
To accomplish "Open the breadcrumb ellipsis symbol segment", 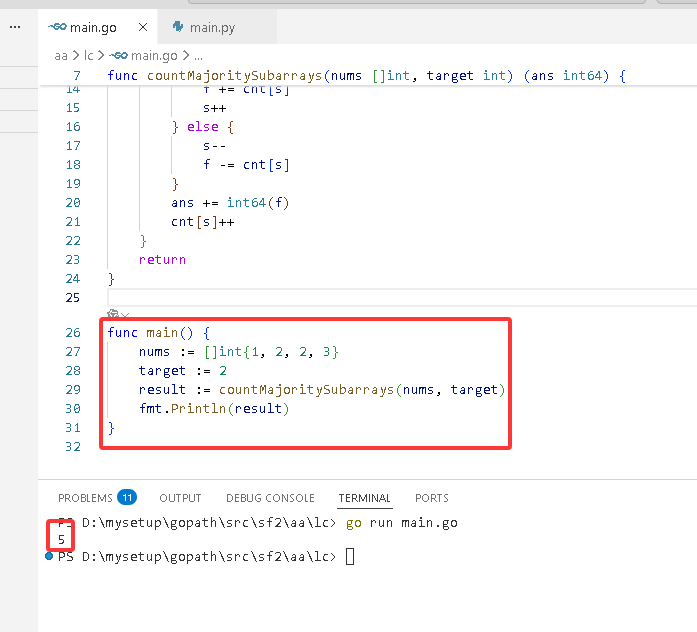I will [x=198, y=56].
